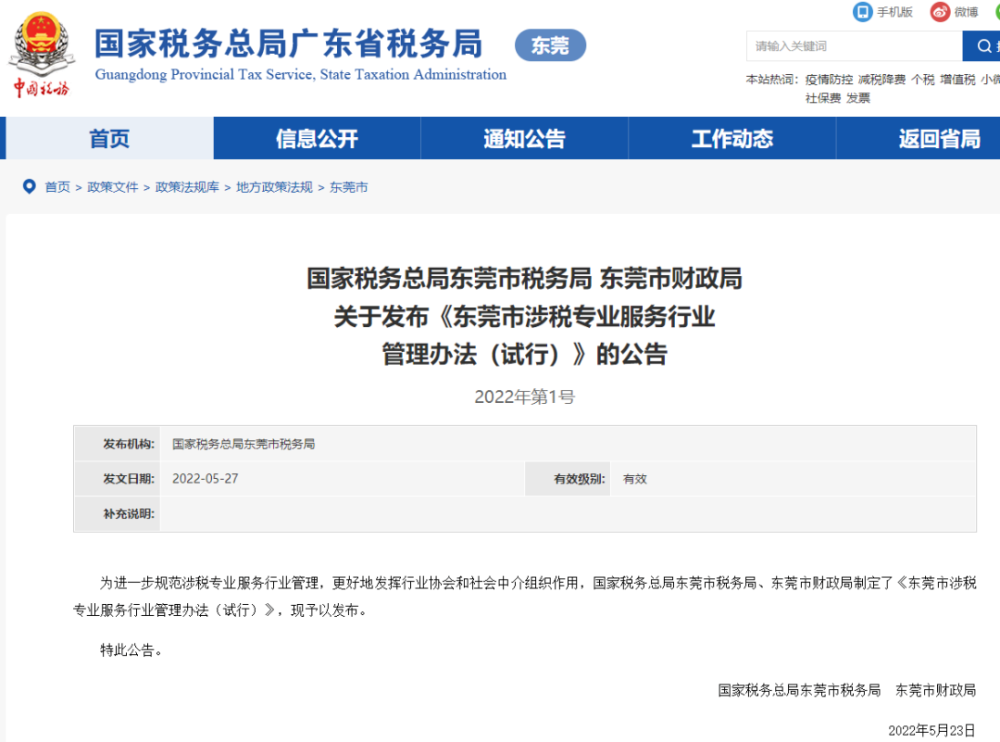Go to the 工作动态 tab

click(732, 139)
